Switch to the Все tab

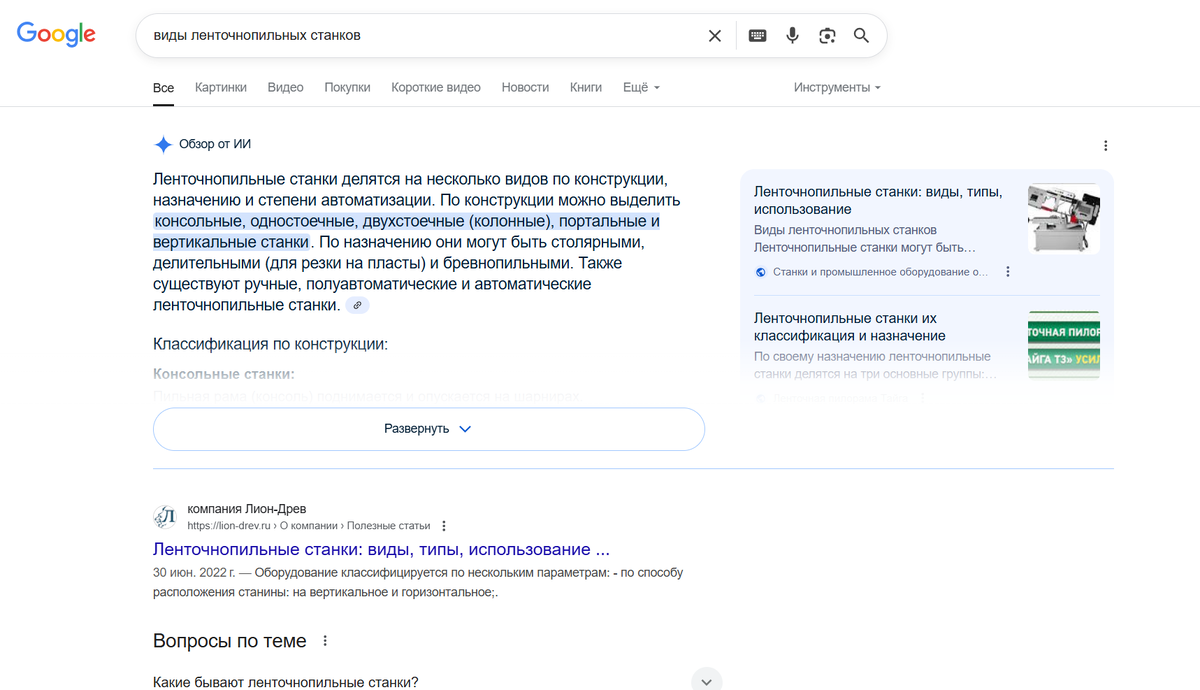coord(163,88)
